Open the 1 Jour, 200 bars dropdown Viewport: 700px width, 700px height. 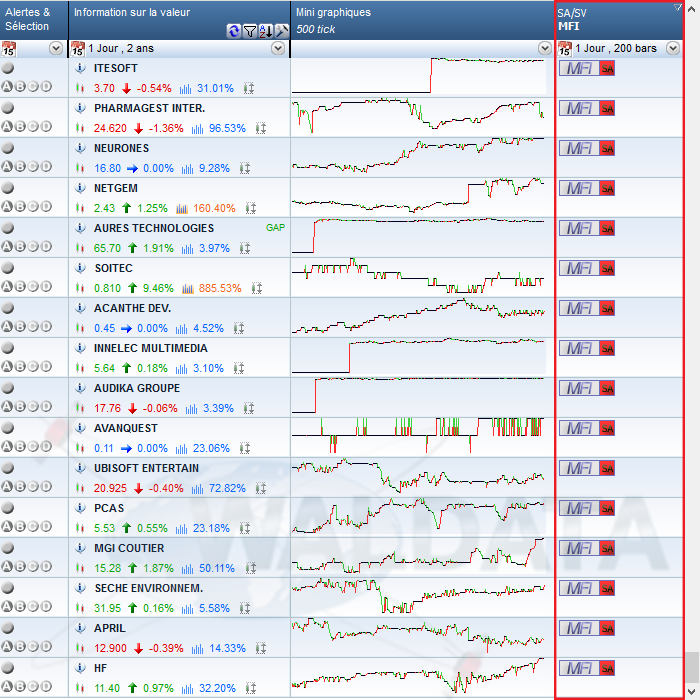point(672,48)
